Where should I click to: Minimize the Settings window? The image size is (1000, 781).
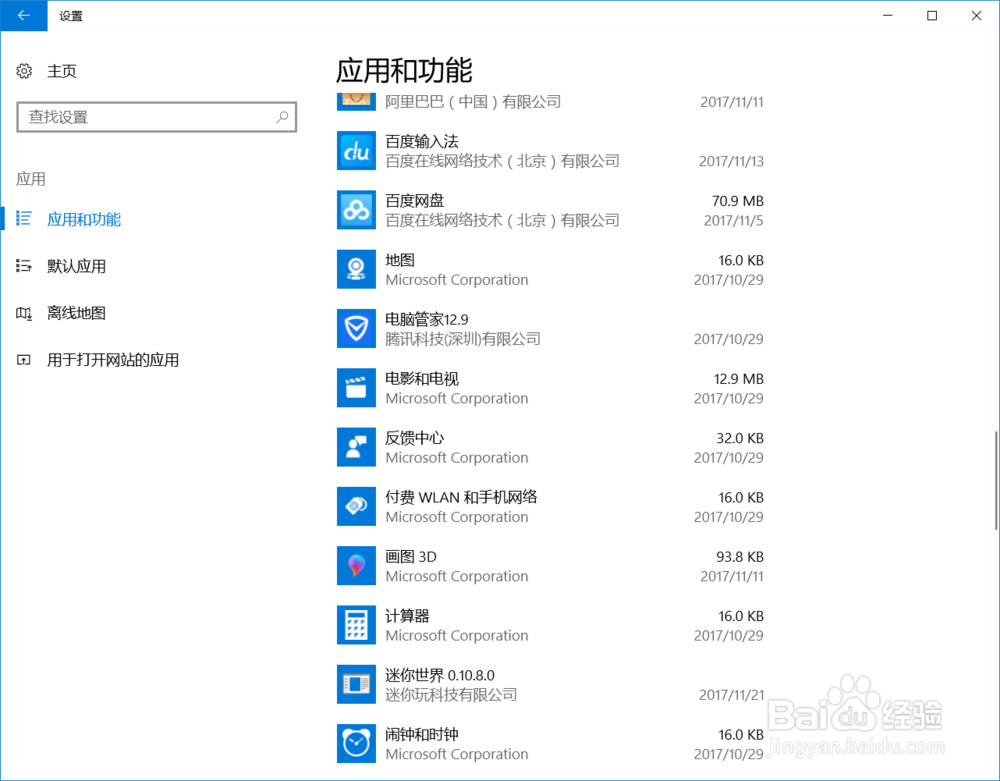tap(887, 16)
